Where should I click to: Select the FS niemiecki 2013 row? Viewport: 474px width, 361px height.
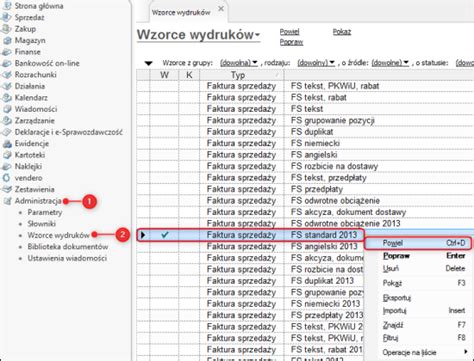coord(250,304)
